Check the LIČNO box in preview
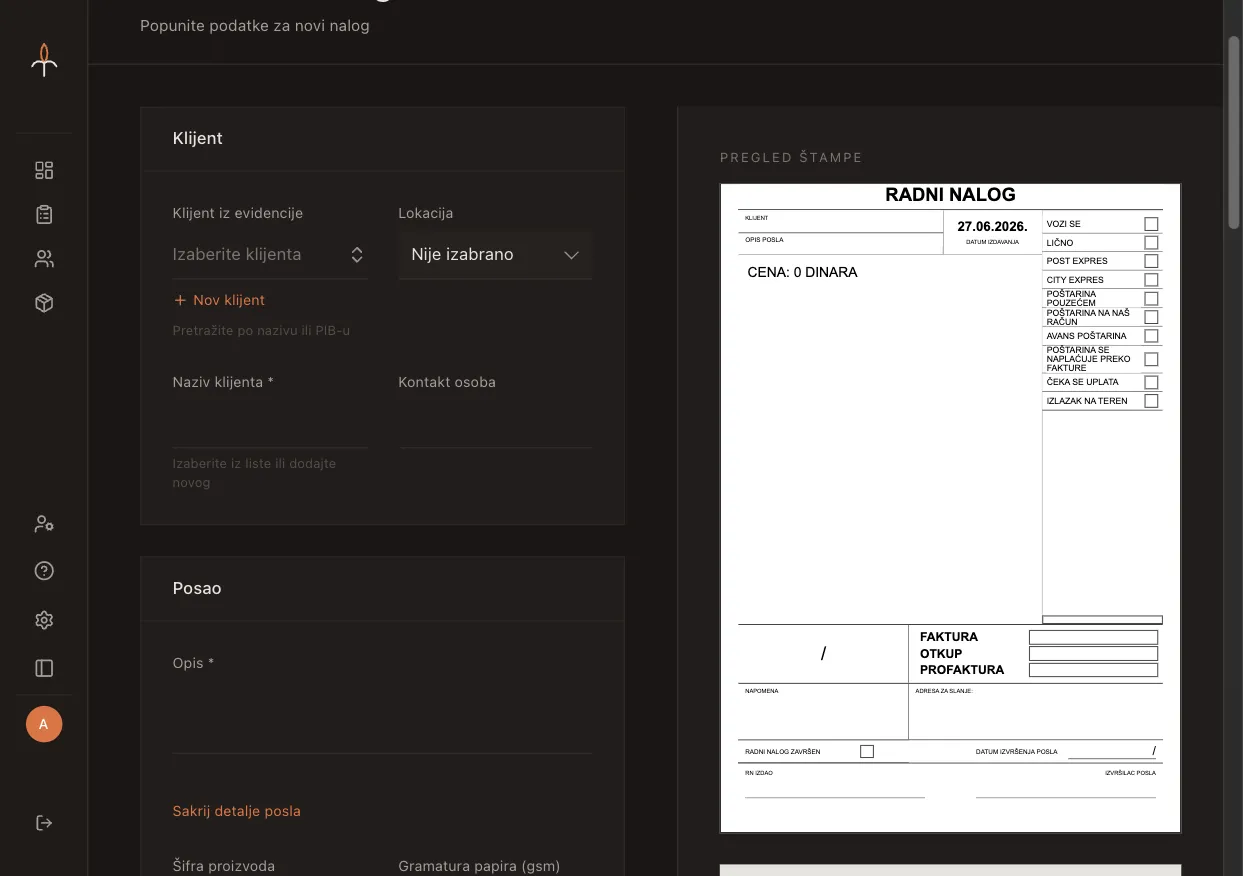Image resolution: width=1243 pixels, height=876 pixels. [x=1151, y=243]
